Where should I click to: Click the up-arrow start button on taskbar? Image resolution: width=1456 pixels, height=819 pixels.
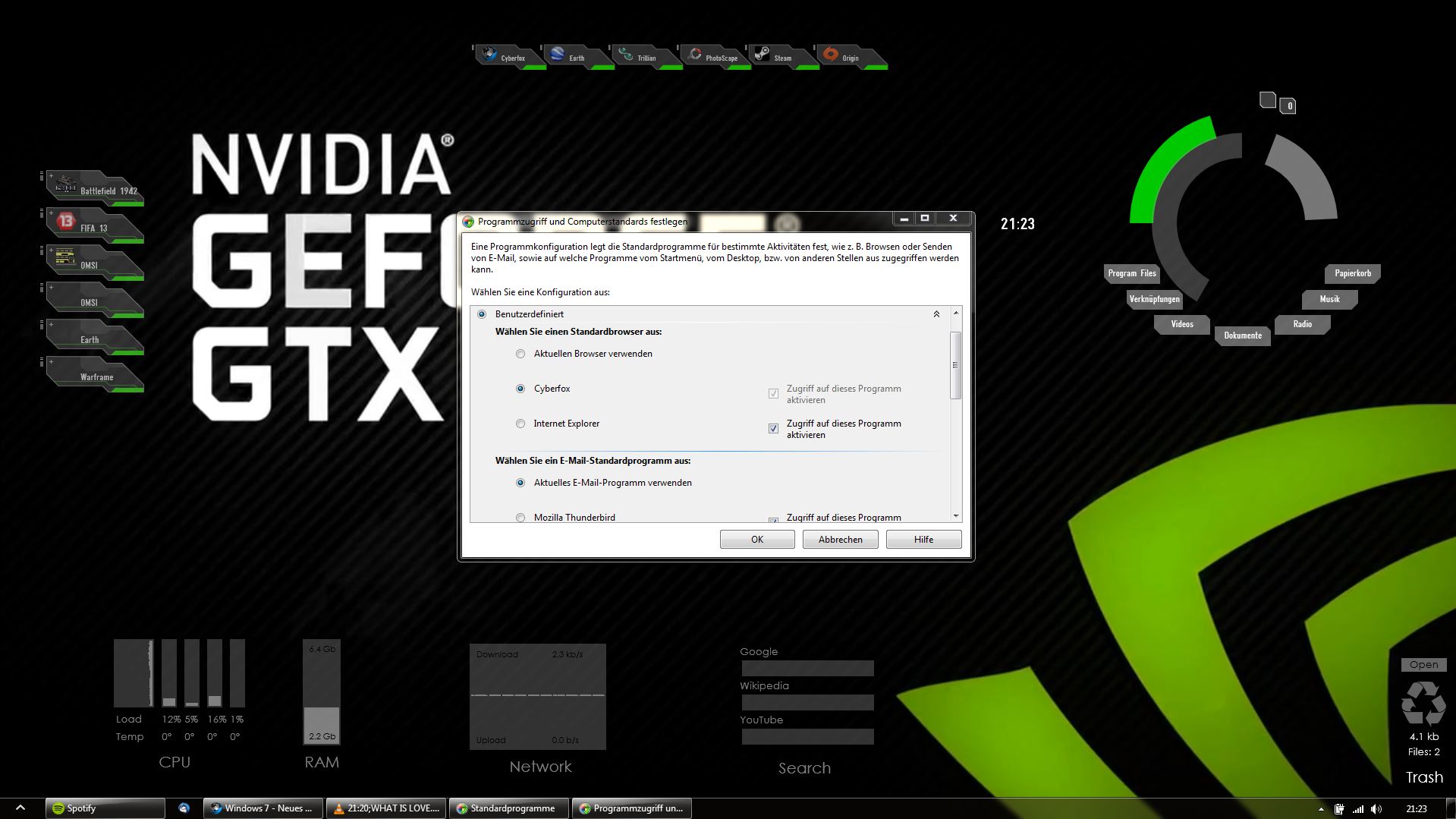(x=20, y=808)
